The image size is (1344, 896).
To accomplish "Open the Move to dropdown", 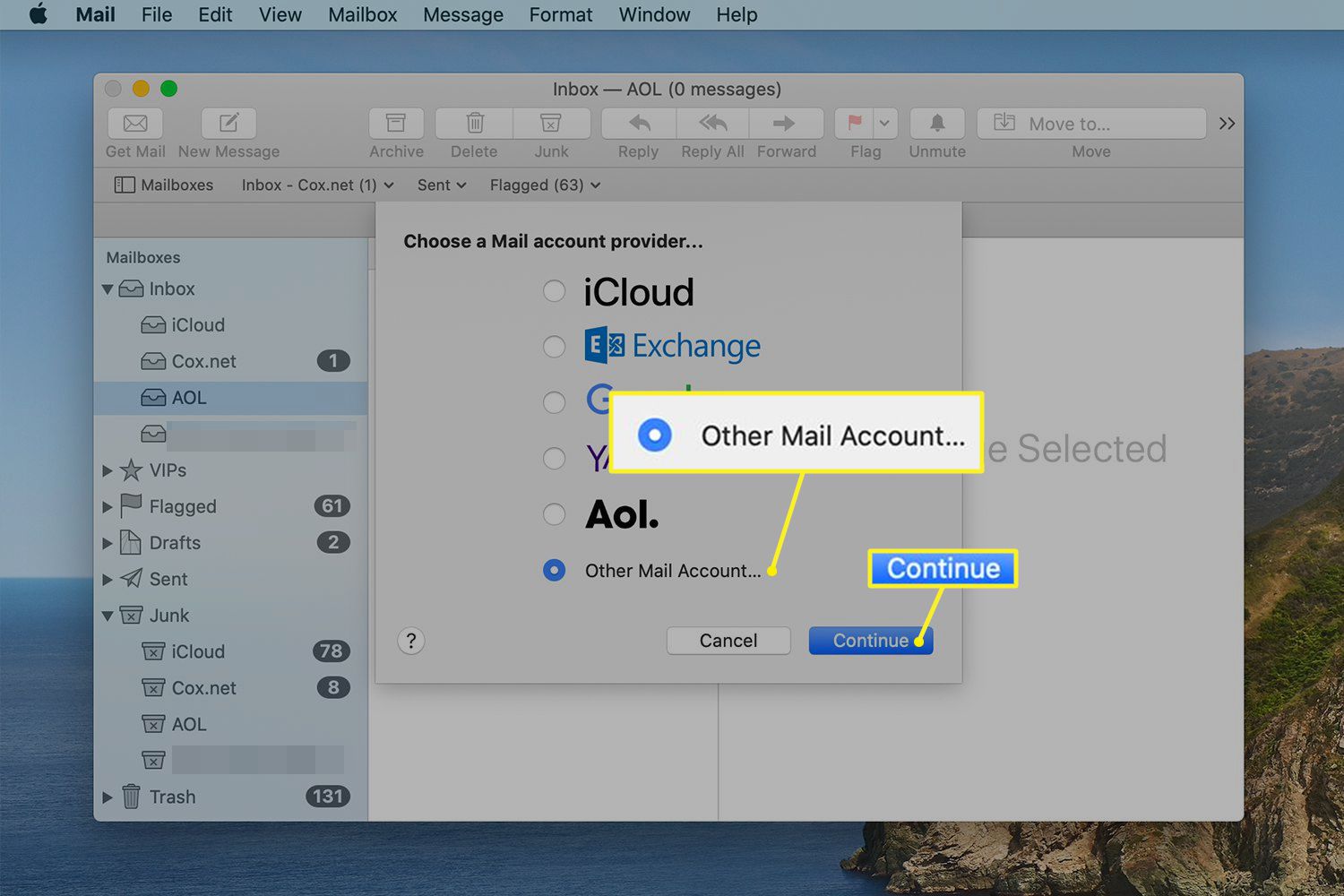I will (x=1091, y=124).
